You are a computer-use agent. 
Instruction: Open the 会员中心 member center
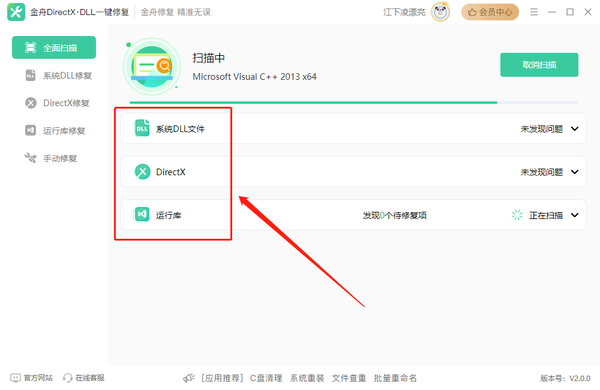490,12
